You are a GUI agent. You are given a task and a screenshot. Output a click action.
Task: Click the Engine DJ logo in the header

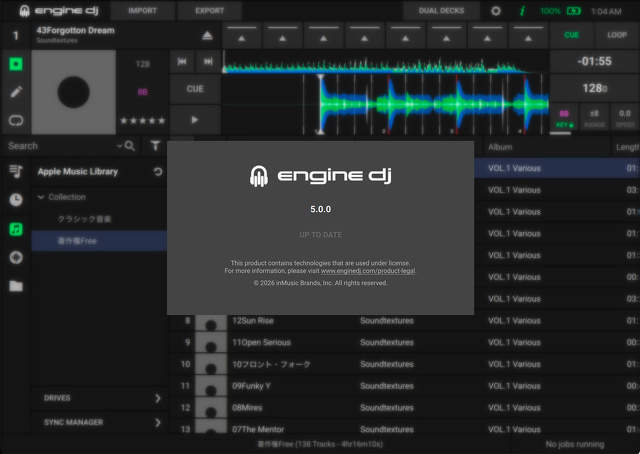pyautogui.click(x=59, y=11)
